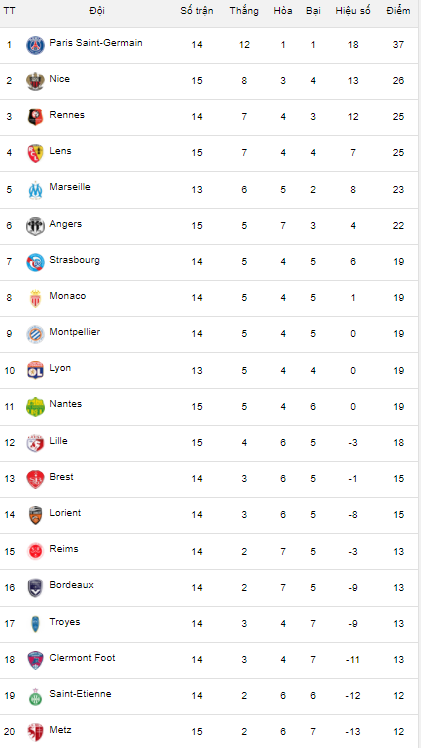421x748 pixels.
Task: Click the Thắng column header
Action: (244, 11)
